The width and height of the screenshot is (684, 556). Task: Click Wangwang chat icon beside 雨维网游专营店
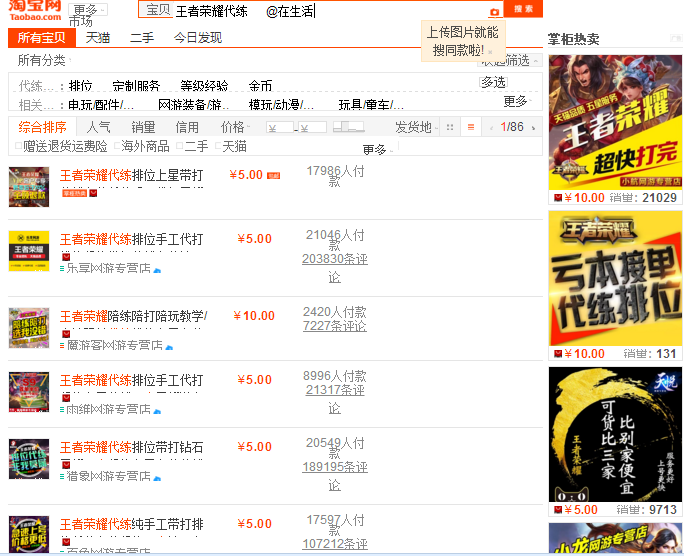pyautogui.click(x=157, y=411)
